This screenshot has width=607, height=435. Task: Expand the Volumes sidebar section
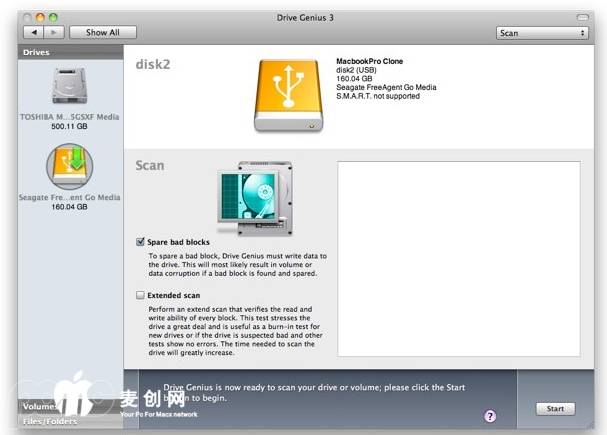click(38, 407)
